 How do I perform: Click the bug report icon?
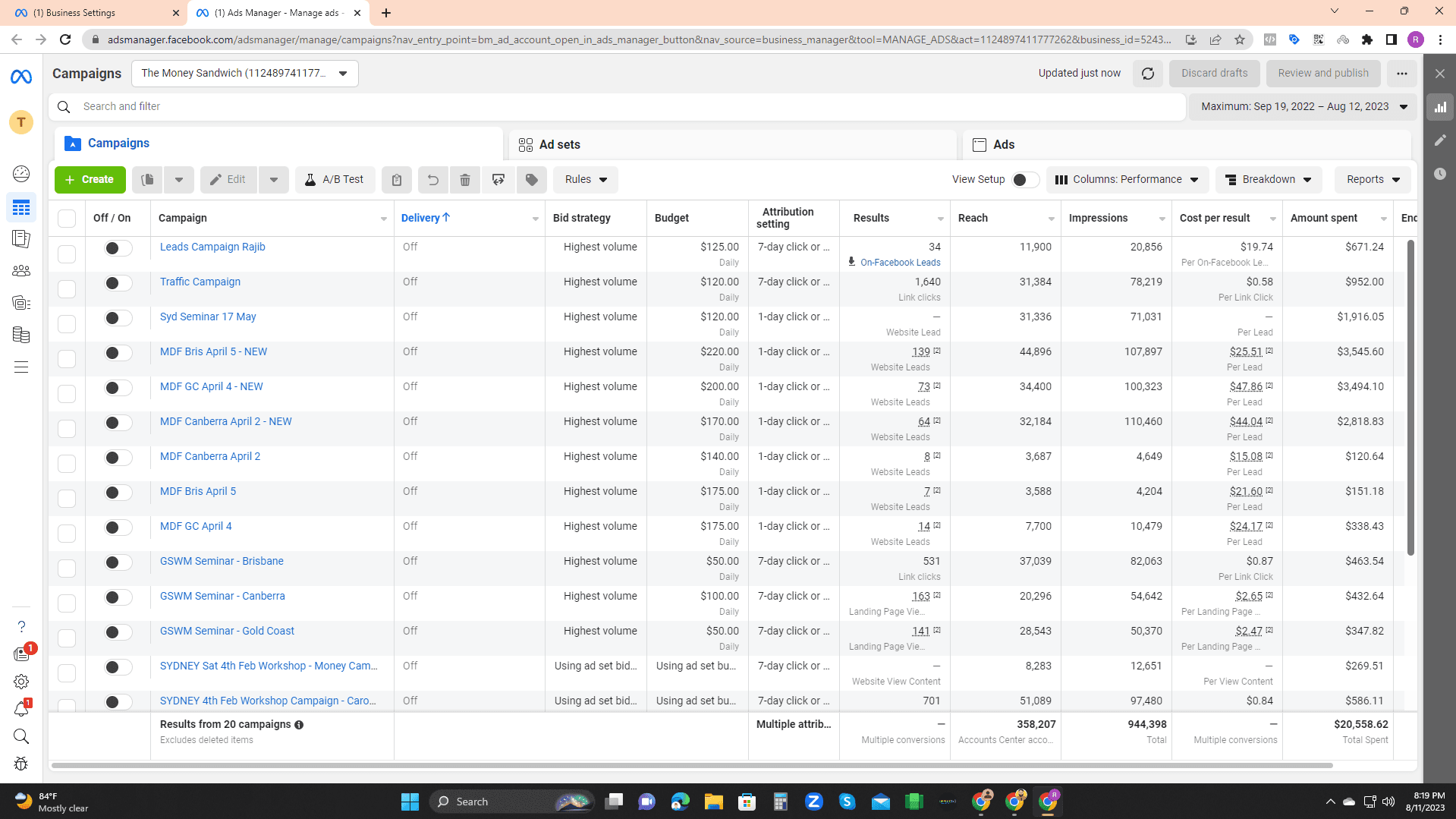coord(21,764)
